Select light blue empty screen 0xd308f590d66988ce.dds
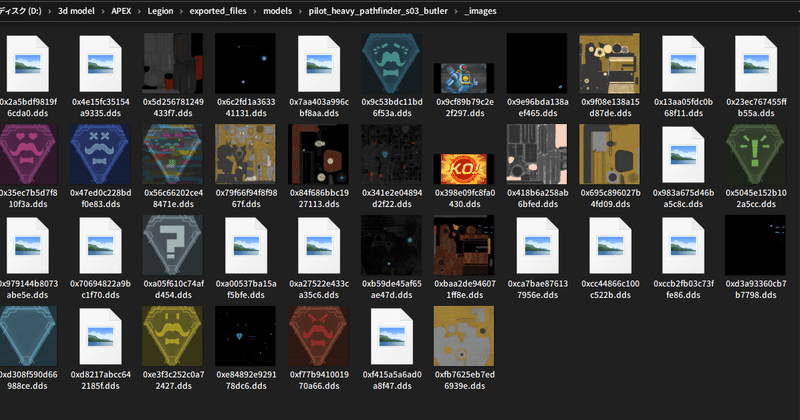The width and height of the screenshot is (800, 420). [28, 336]
